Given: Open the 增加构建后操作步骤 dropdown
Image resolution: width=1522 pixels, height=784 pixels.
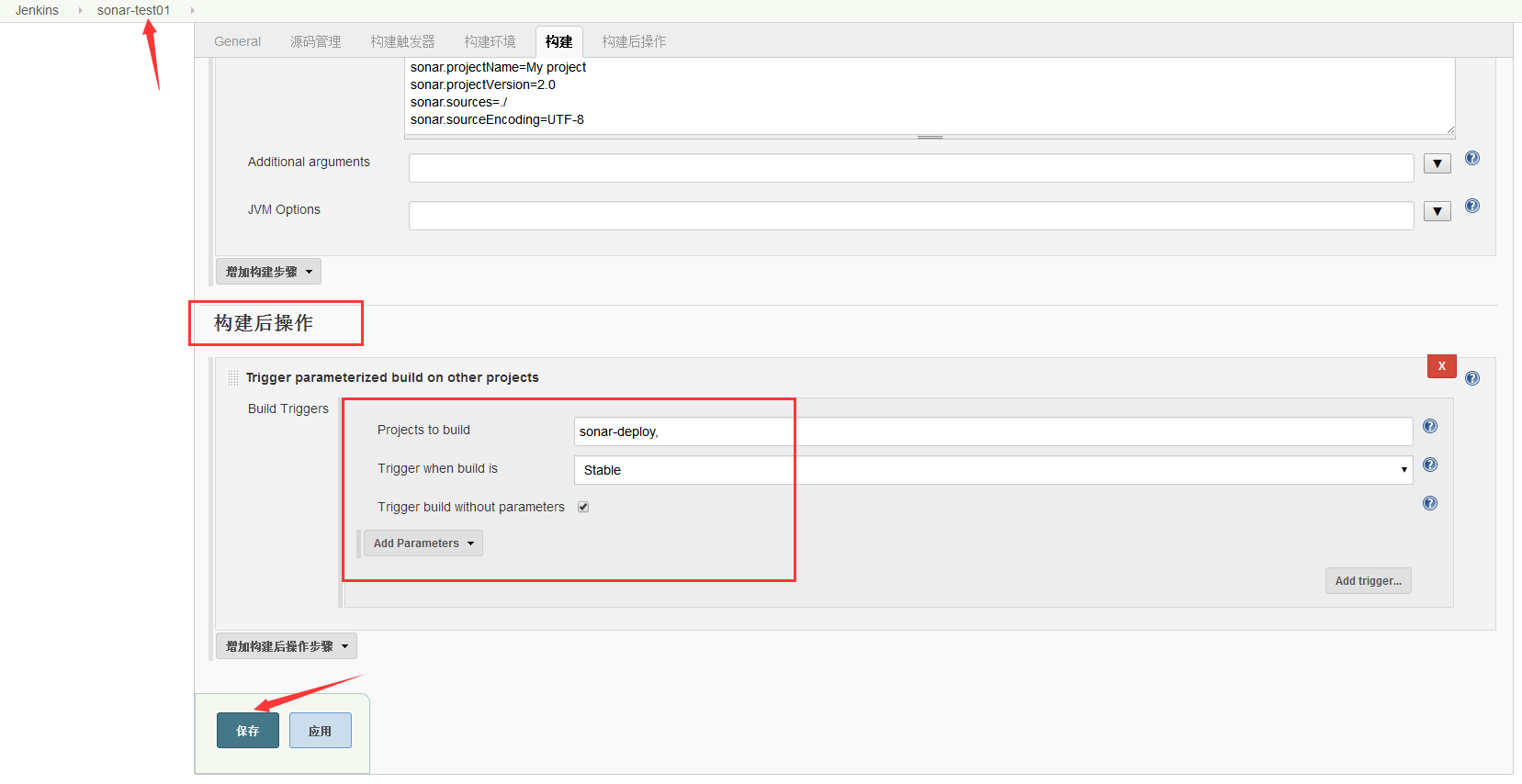Looking at the screenshot, I should pos(287,646).
